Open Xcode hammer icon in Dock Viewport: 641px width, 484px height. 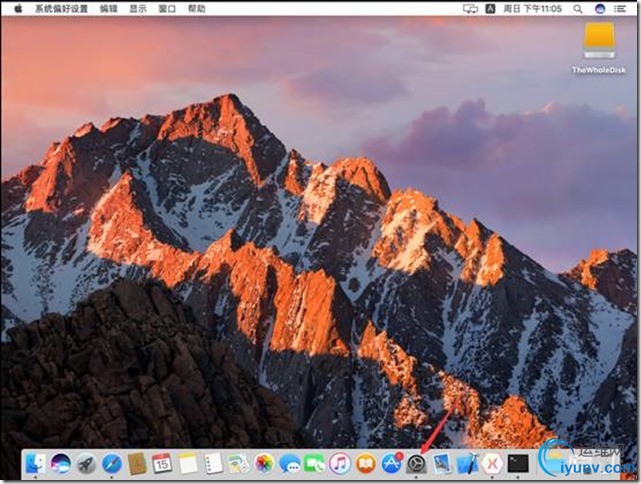point(467,464)
